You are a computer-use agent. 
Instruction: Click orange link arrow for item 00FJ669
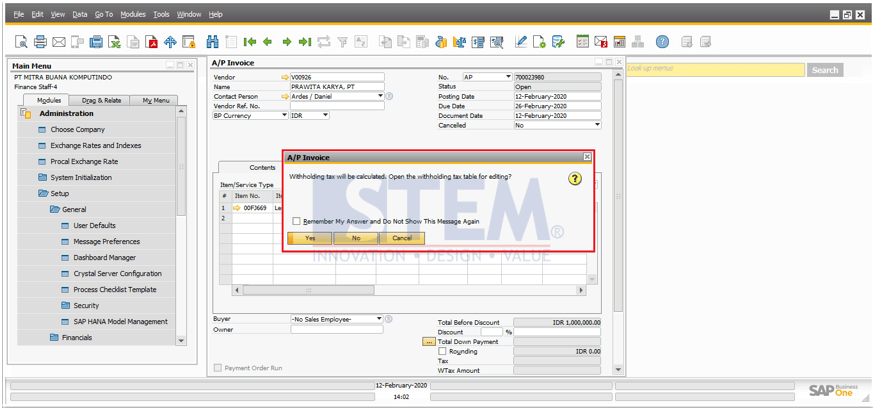click(x=237, y=208)
